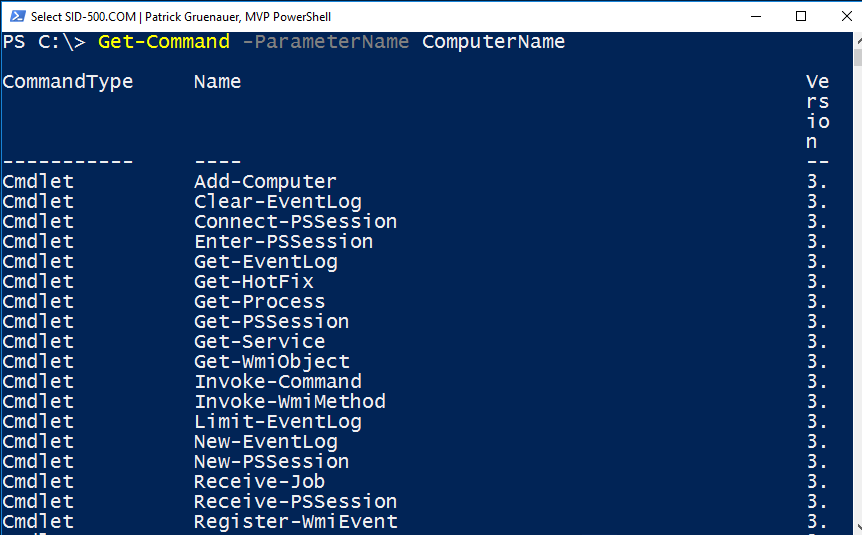862x535 pixels.
Task: Click the PS C:\> prompt
Action: [x=44, y=42]
